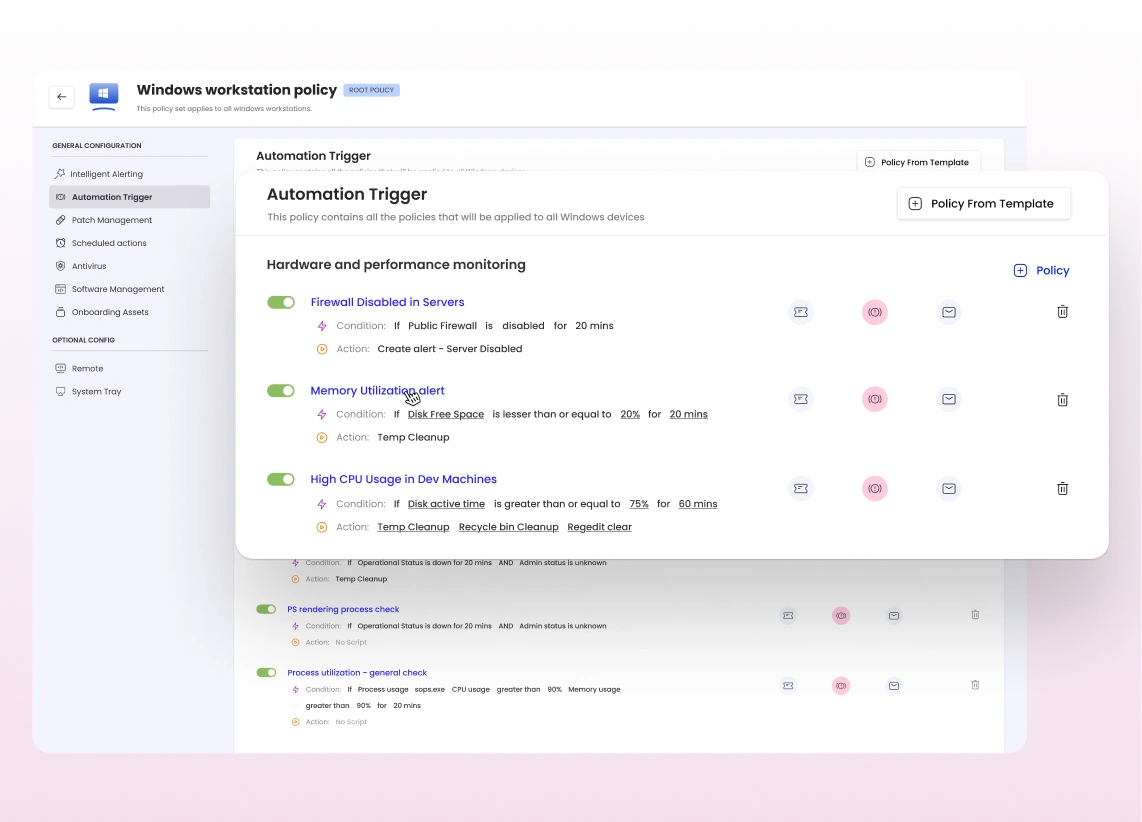Click pink alert icon for High CPU Usage
Viewport: 1142px width, 822px height.
pyautogui.click(x=875, y=488)
